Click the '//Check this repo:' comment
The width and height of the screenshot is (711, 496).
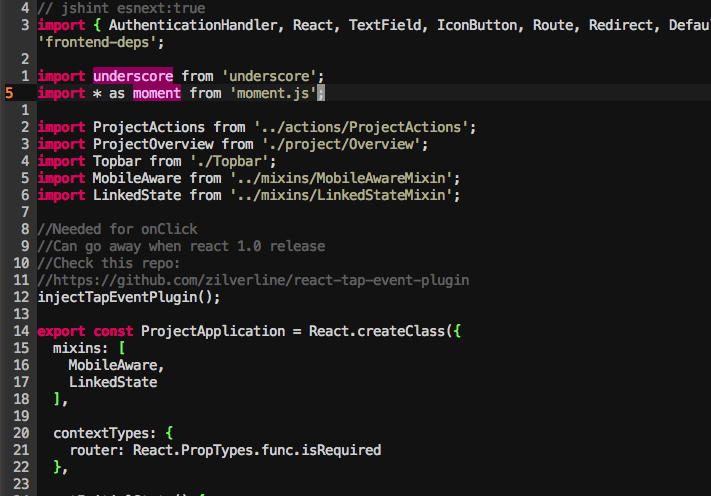[x=109, y=263]
